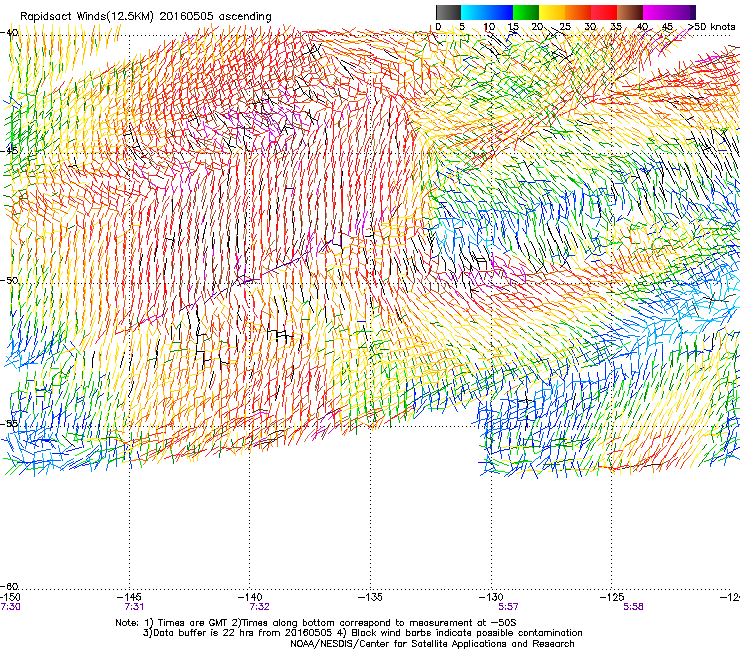Click the '-140' longitude axis label
The image size is (740, 650).
251,598
